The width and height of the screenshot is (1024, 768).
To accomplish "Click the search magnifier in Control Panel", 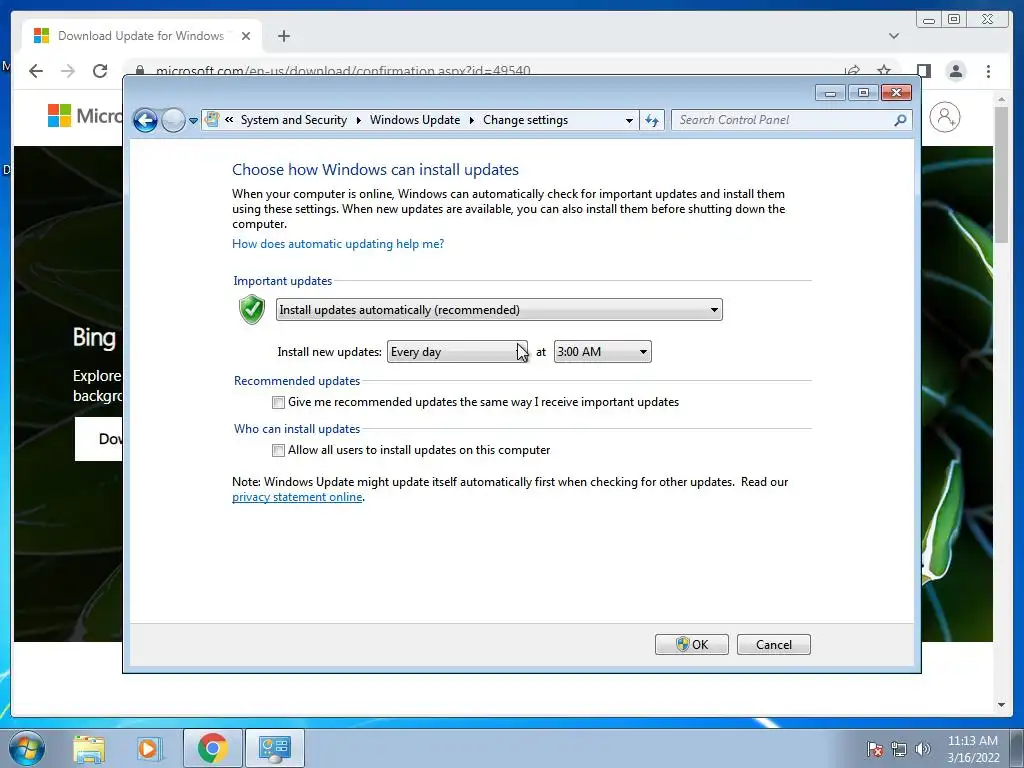I will (901, 120).
